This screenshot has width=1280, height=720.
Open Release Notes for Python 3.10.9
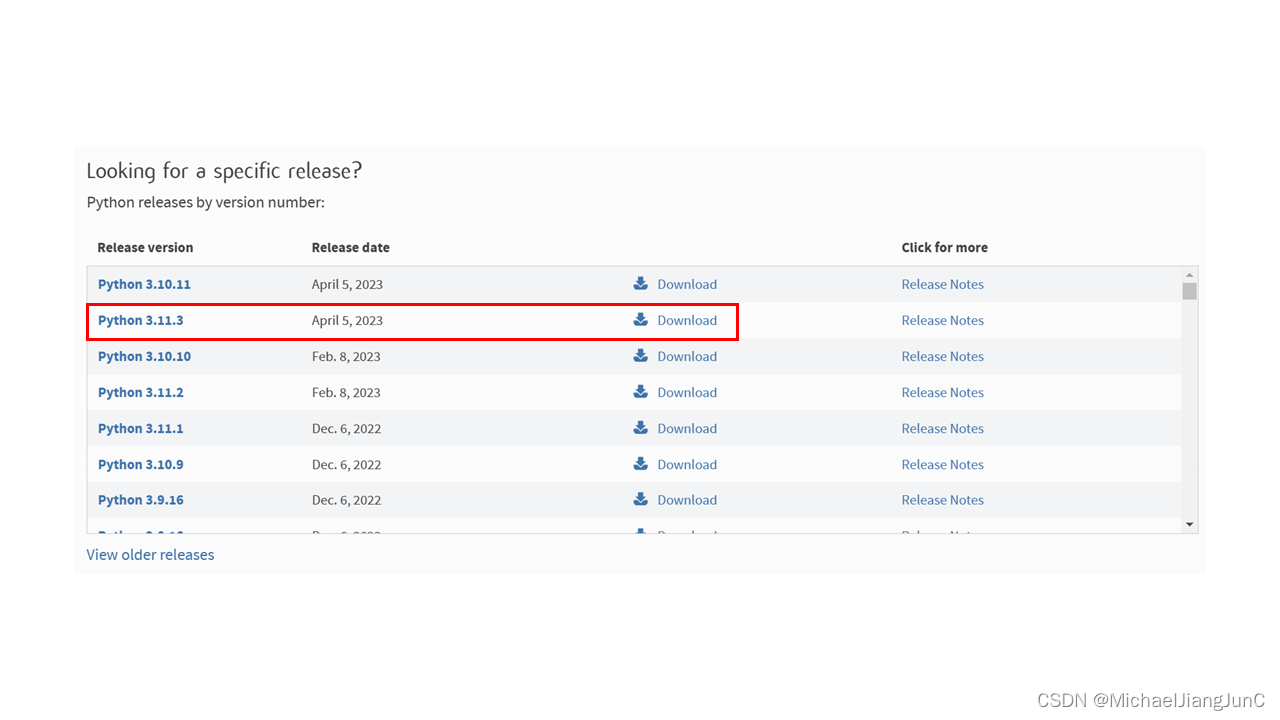(x=942, y=464)
